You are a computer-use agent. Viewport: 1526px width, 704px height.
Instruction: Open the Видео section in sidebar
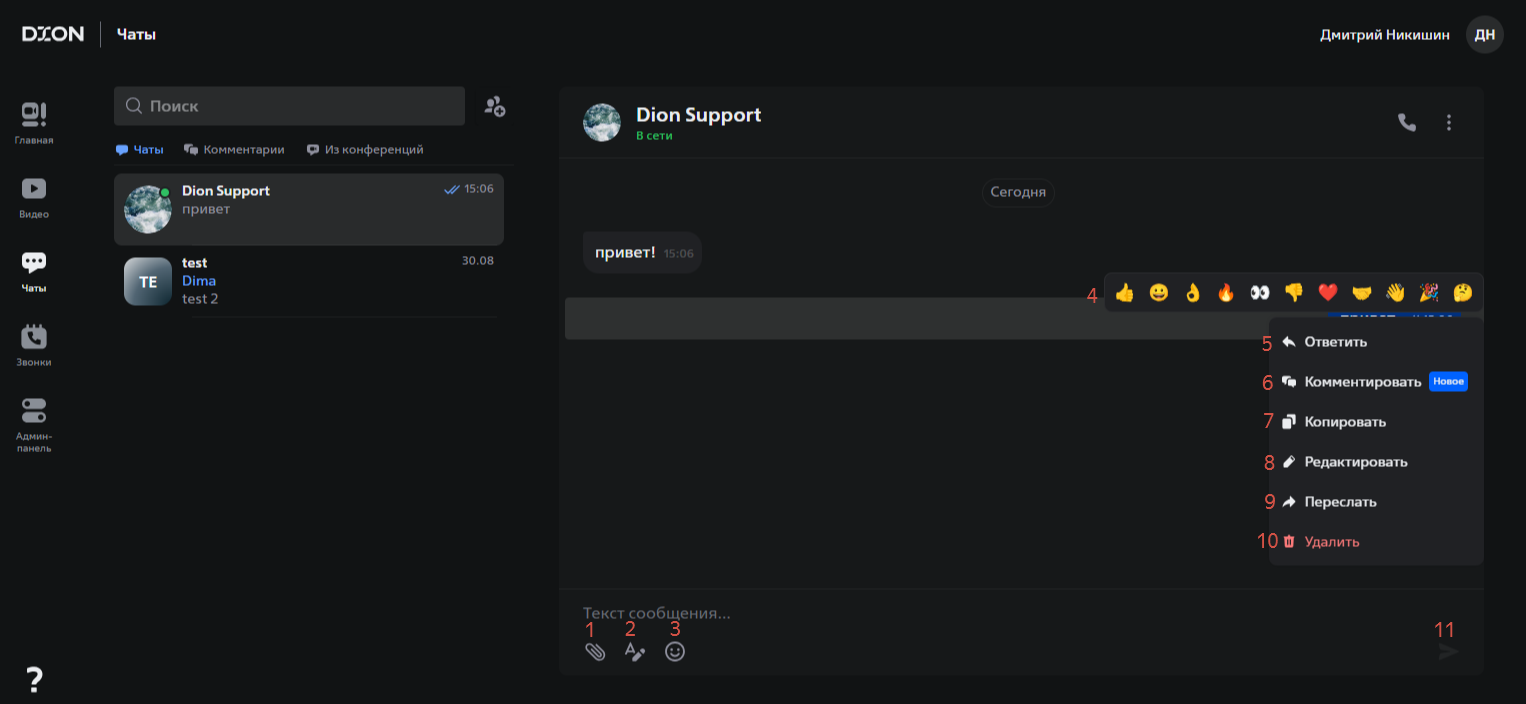[34, 196]
